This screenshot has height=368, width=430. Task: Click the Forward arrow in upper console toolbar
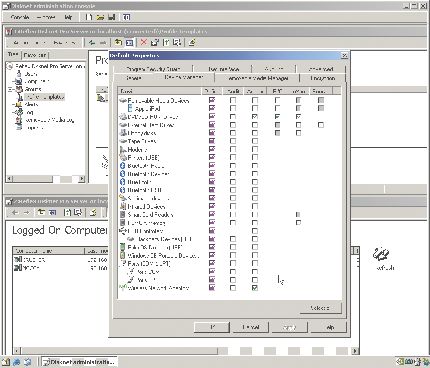103,43
